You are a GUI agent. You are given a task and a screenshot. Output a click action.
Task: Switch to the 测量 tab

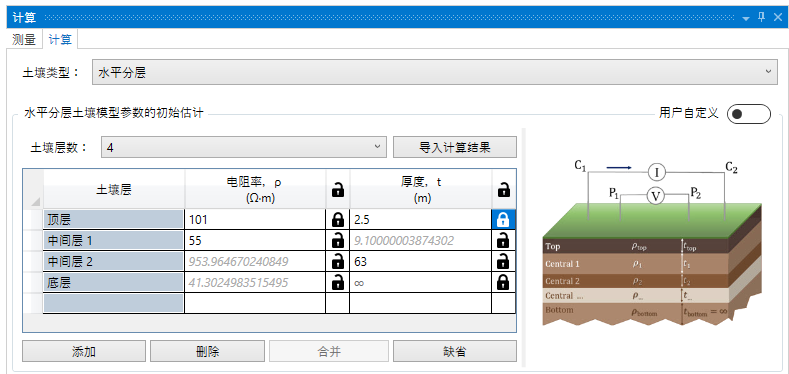coord(24,39)
